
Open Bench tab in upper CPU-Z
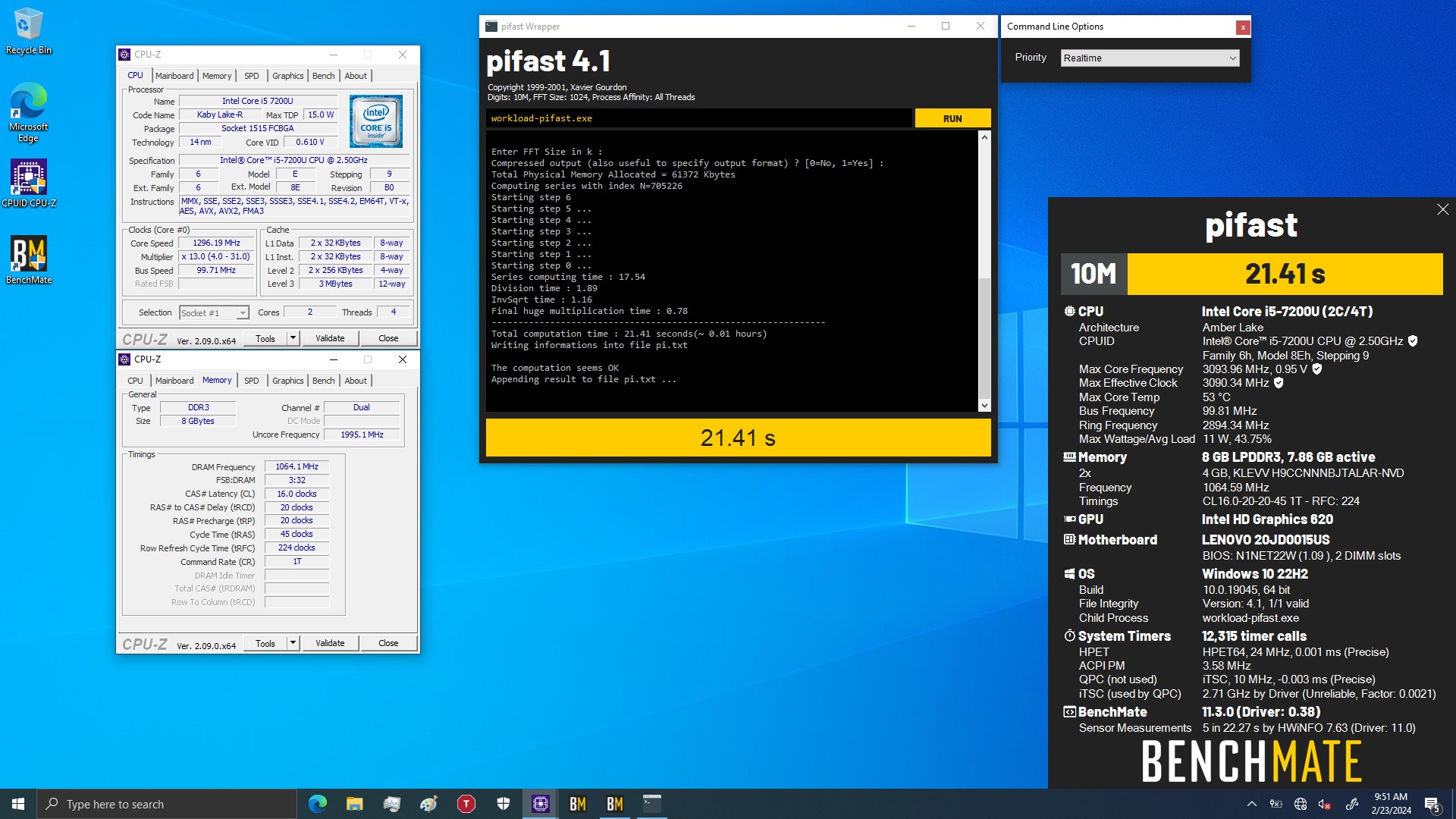[x=323, y=76]
